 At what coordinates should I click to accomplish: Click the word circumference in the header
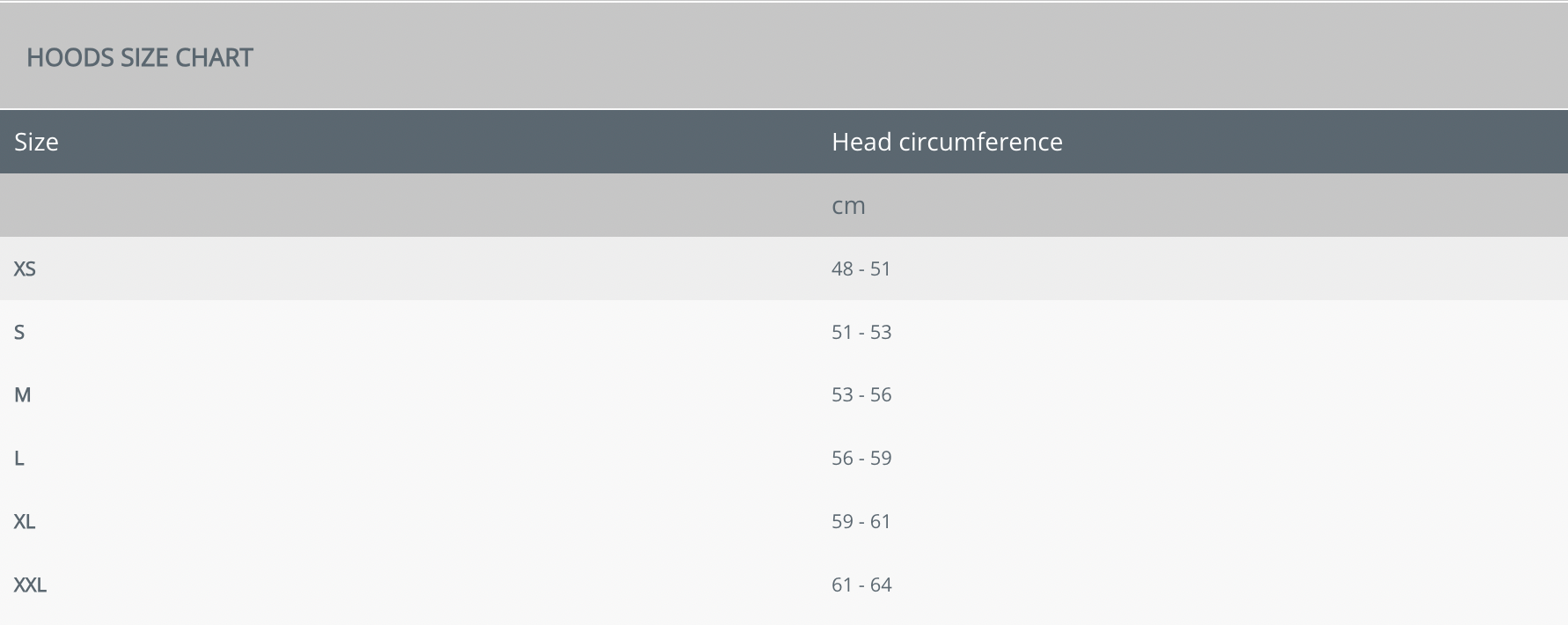(980, 142)
